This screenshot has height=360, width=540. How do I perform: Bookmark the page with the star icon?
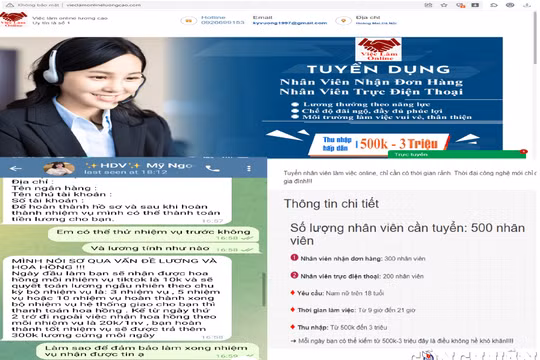444,5
